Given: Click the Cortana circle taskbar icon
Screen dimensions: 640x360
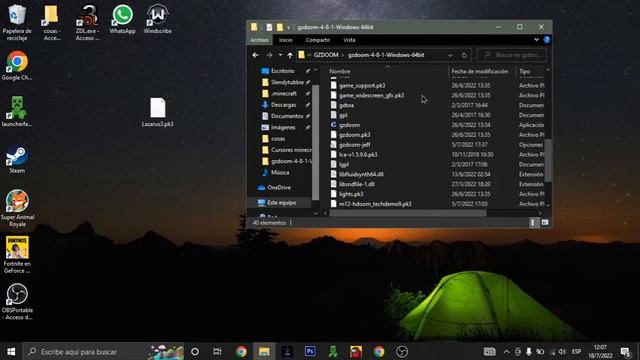Looking at the screenshot, I should pos(195,351).
